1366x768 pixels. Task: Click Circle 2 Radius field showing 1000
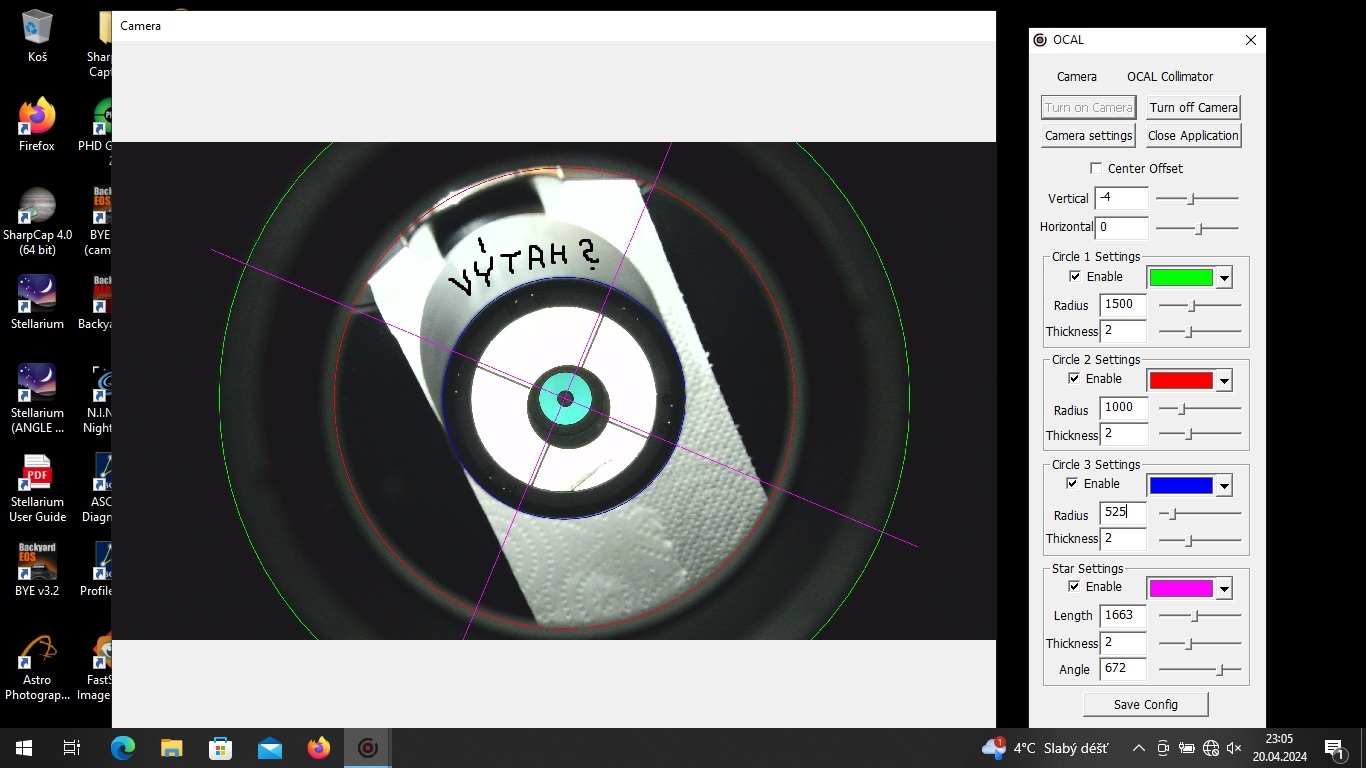[x=1123, y=408]
